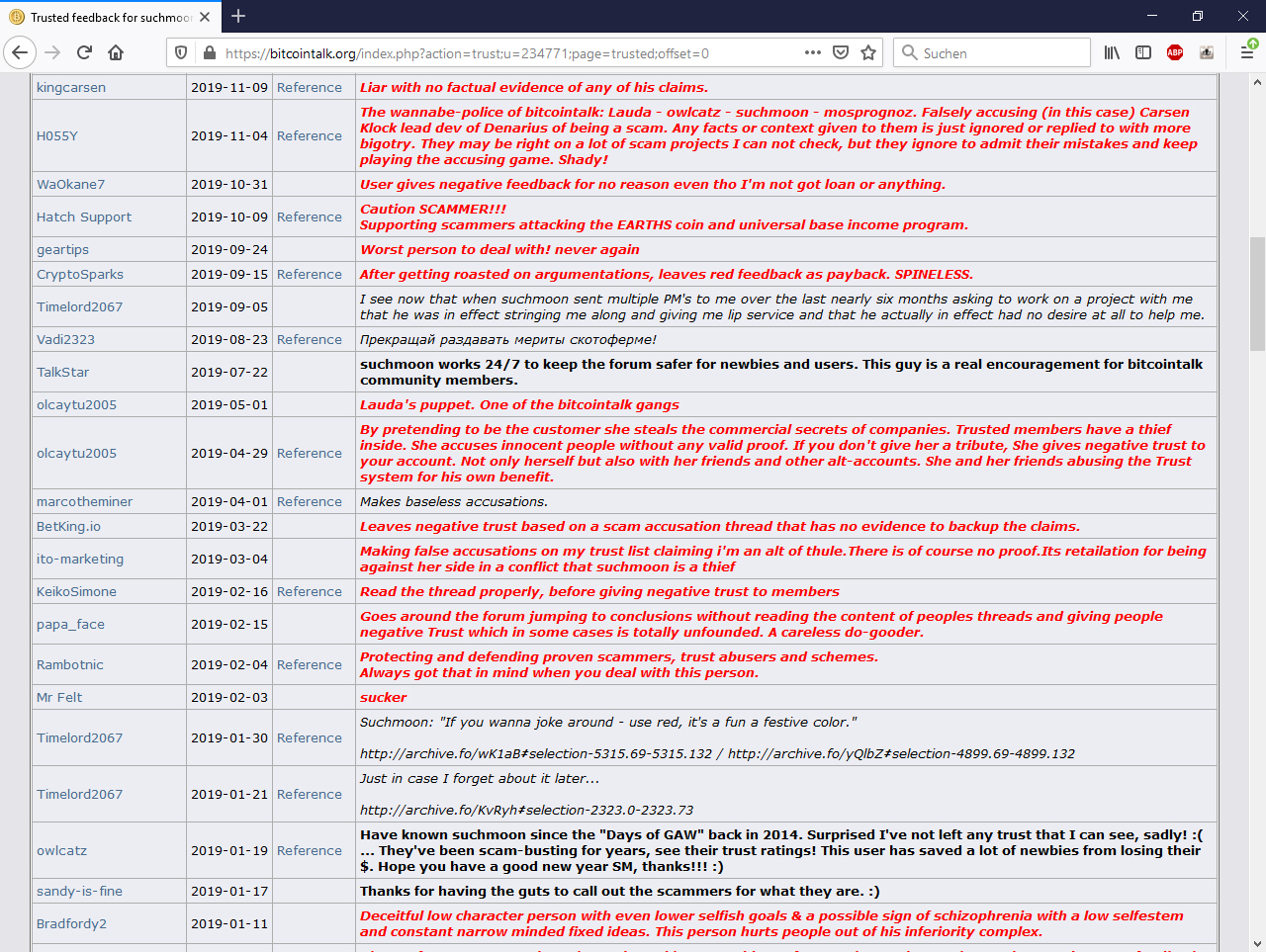Open ito-marketing user profile

(80, 559)
